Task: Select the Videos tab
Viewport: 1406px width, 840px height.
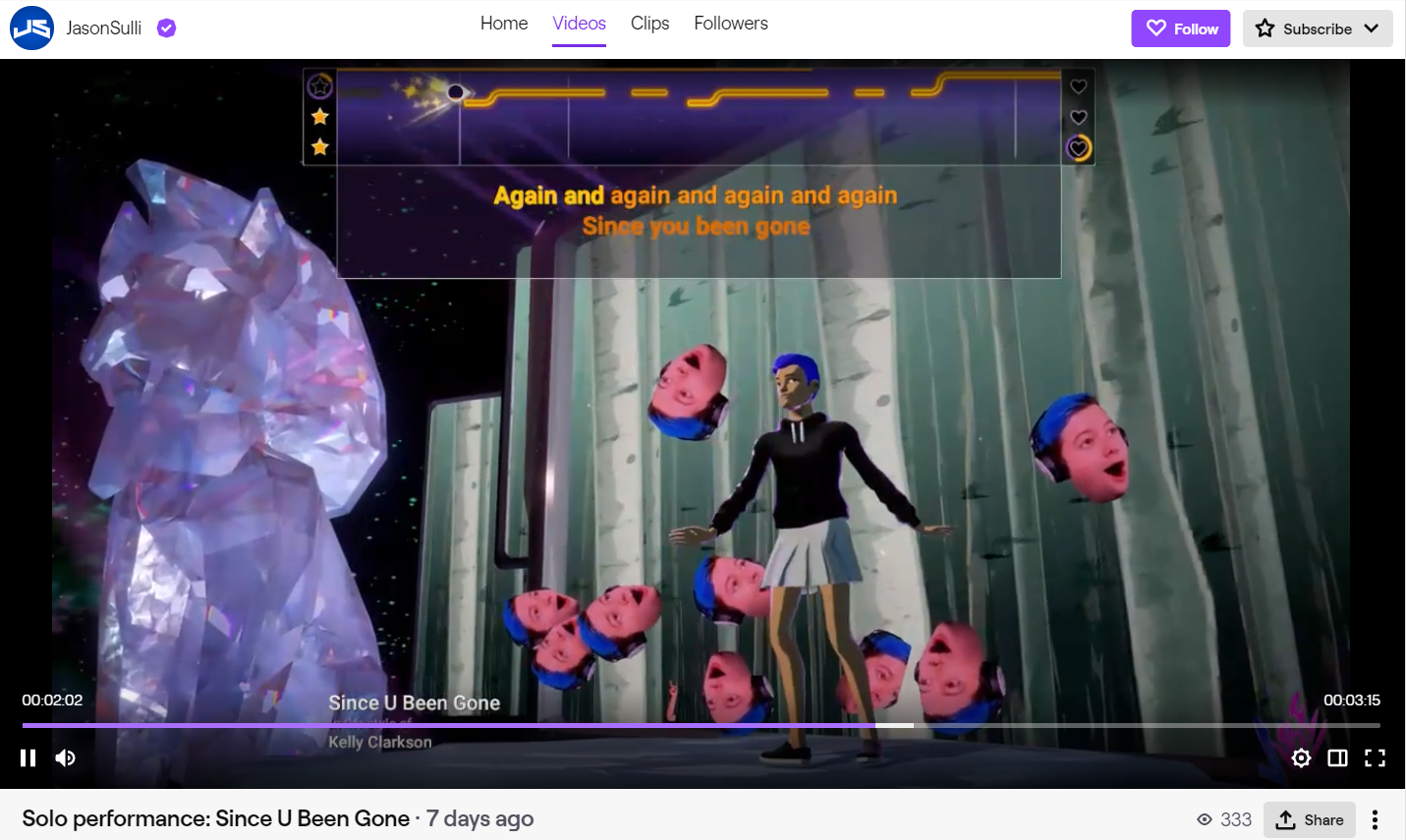Action: (x=579, y=24)
